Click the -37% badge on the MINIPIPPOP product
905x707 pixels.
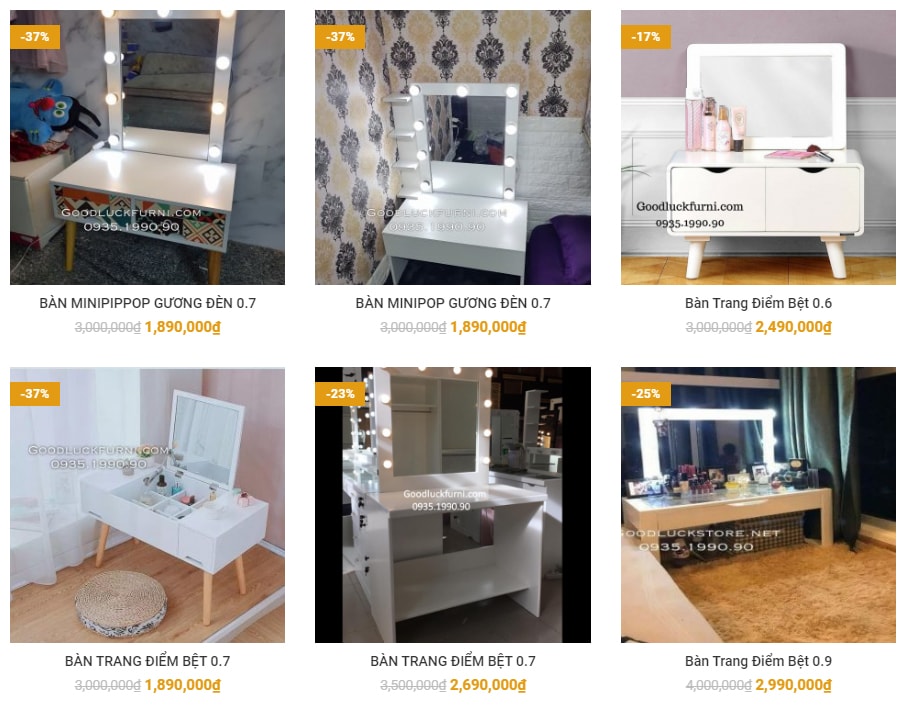tap(35, 36)
